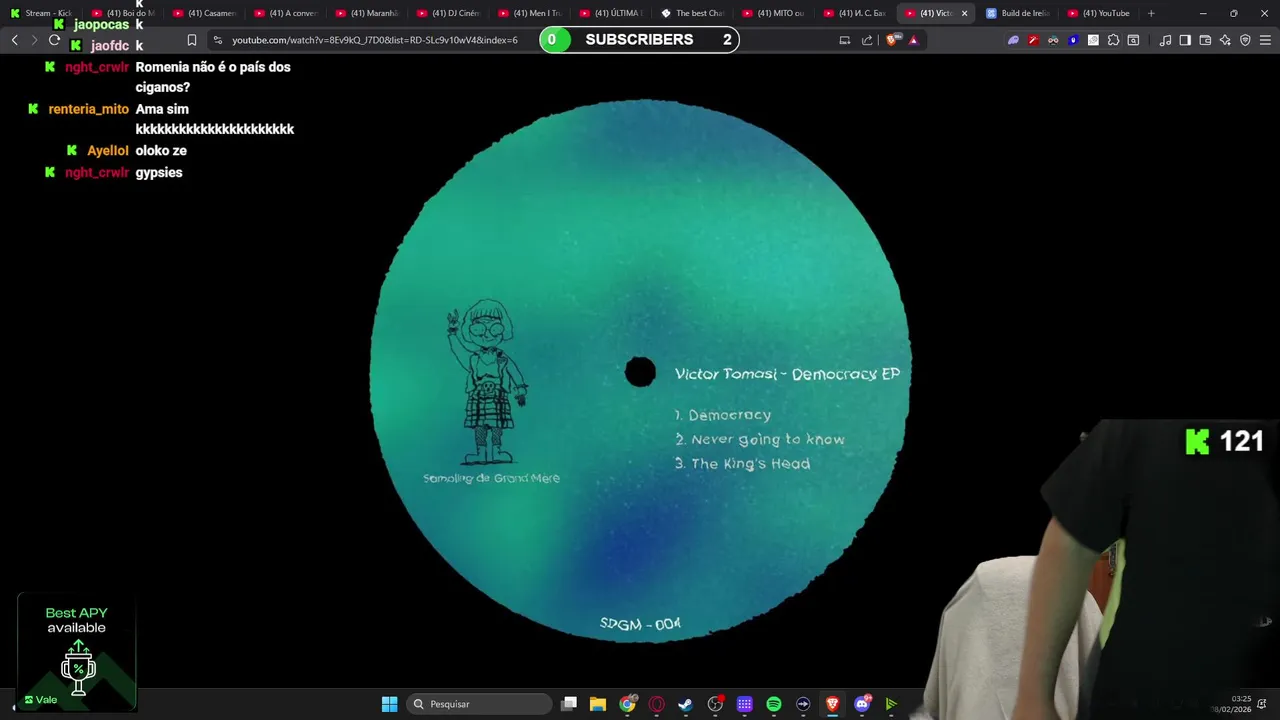Open Google Chrome from taskbar
This screenshot has height=720, width=1280.
click(x=627, y=704)
